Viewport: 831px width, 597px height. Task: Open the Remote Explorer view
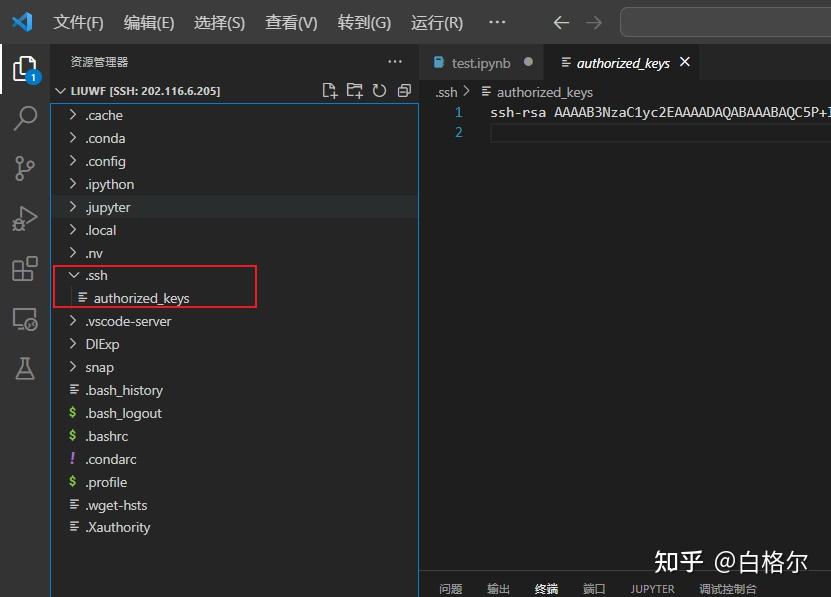24,318
